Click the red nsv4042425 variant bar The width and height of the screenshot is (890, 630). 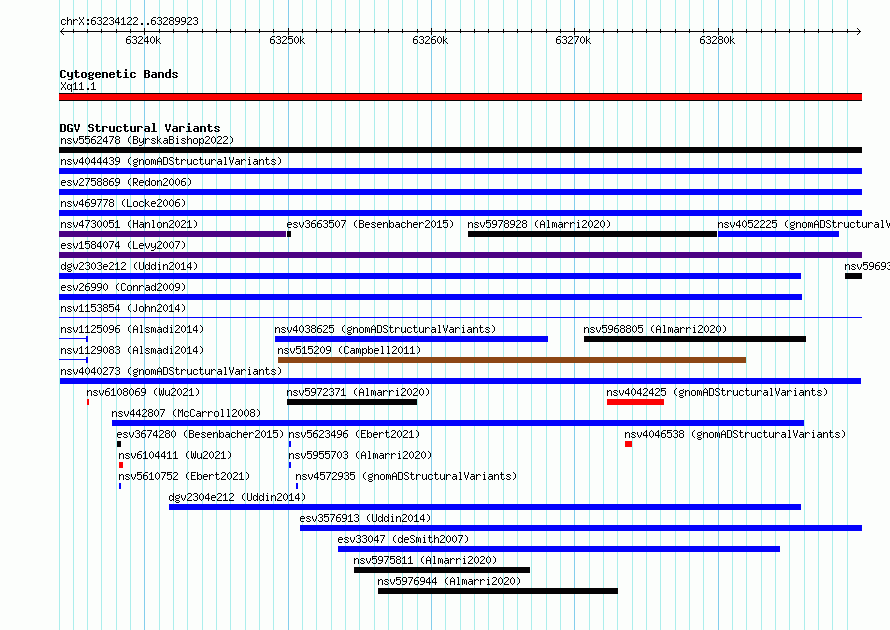pyautogui.click(x=635, y=402)
